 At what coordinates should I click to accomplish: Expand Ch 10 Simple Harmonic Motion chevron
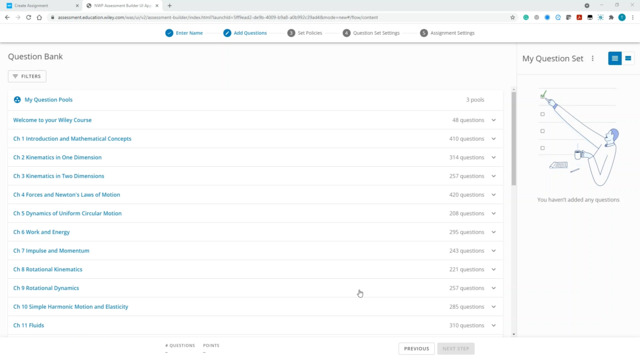[x=493, y=307]
